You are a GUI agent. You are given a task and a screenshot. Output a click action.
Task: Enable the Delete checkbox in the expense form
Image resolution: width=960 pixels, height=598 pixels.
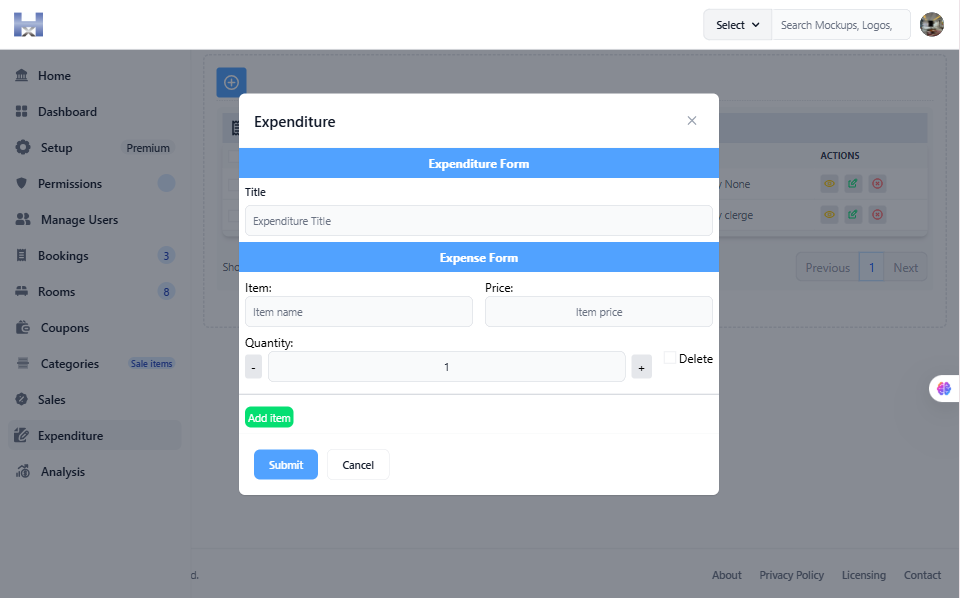coord(668,357)
